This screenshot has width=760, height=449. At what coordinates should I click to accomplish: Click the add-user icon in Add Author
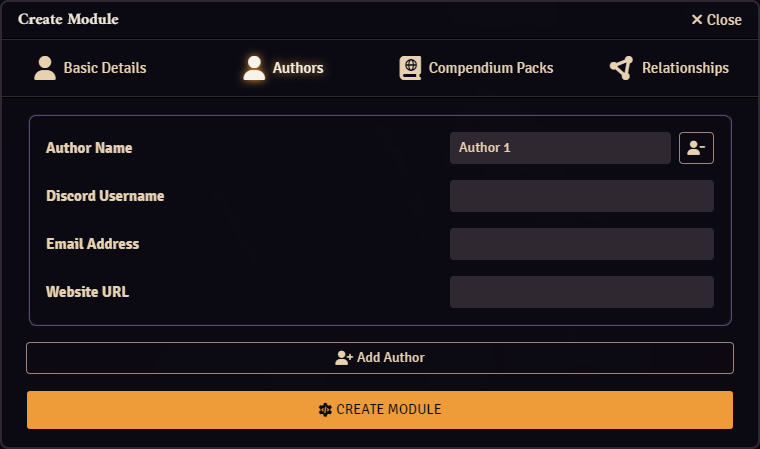pos(344,358)
